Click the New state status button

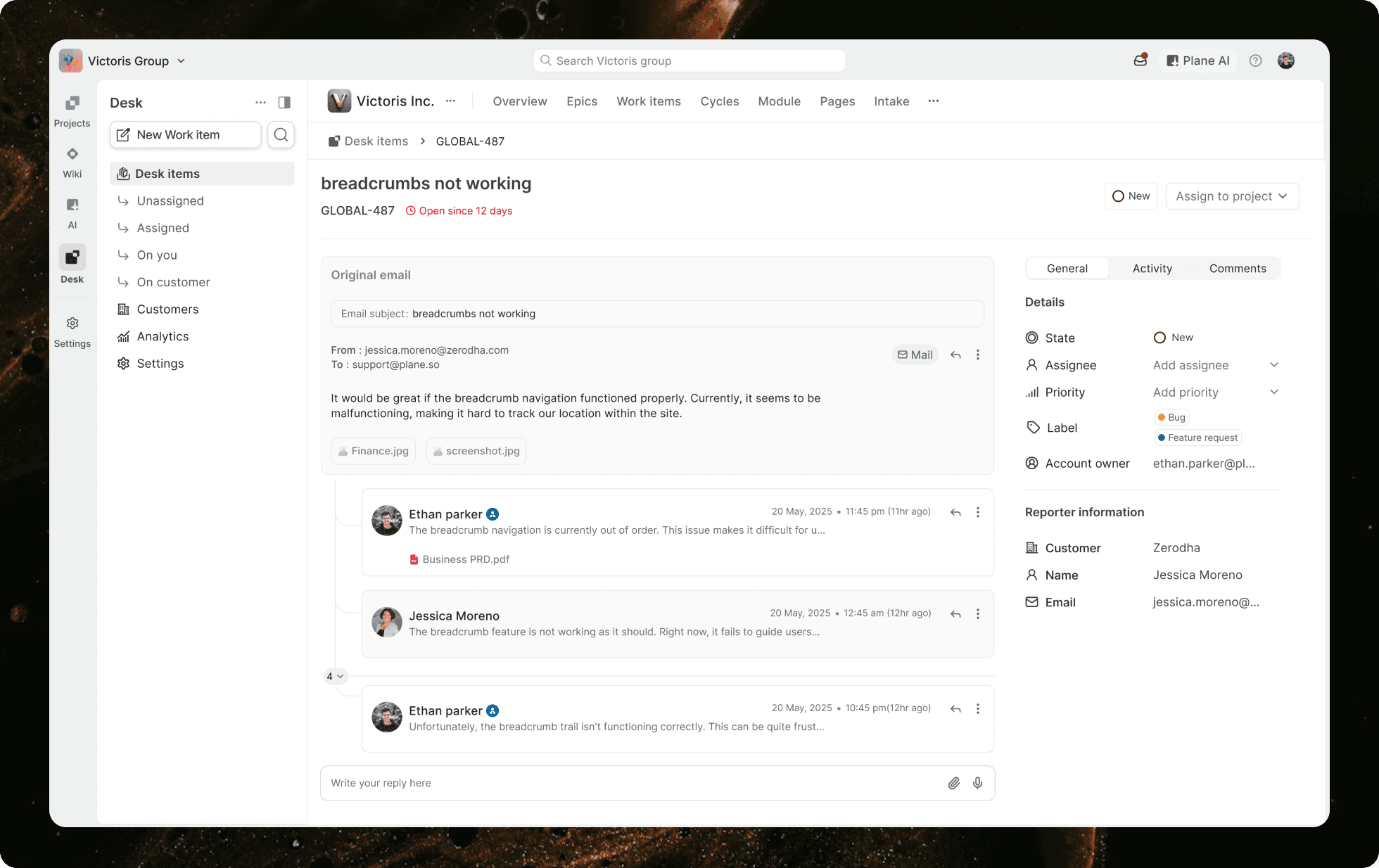click(x=1131, y=196)
